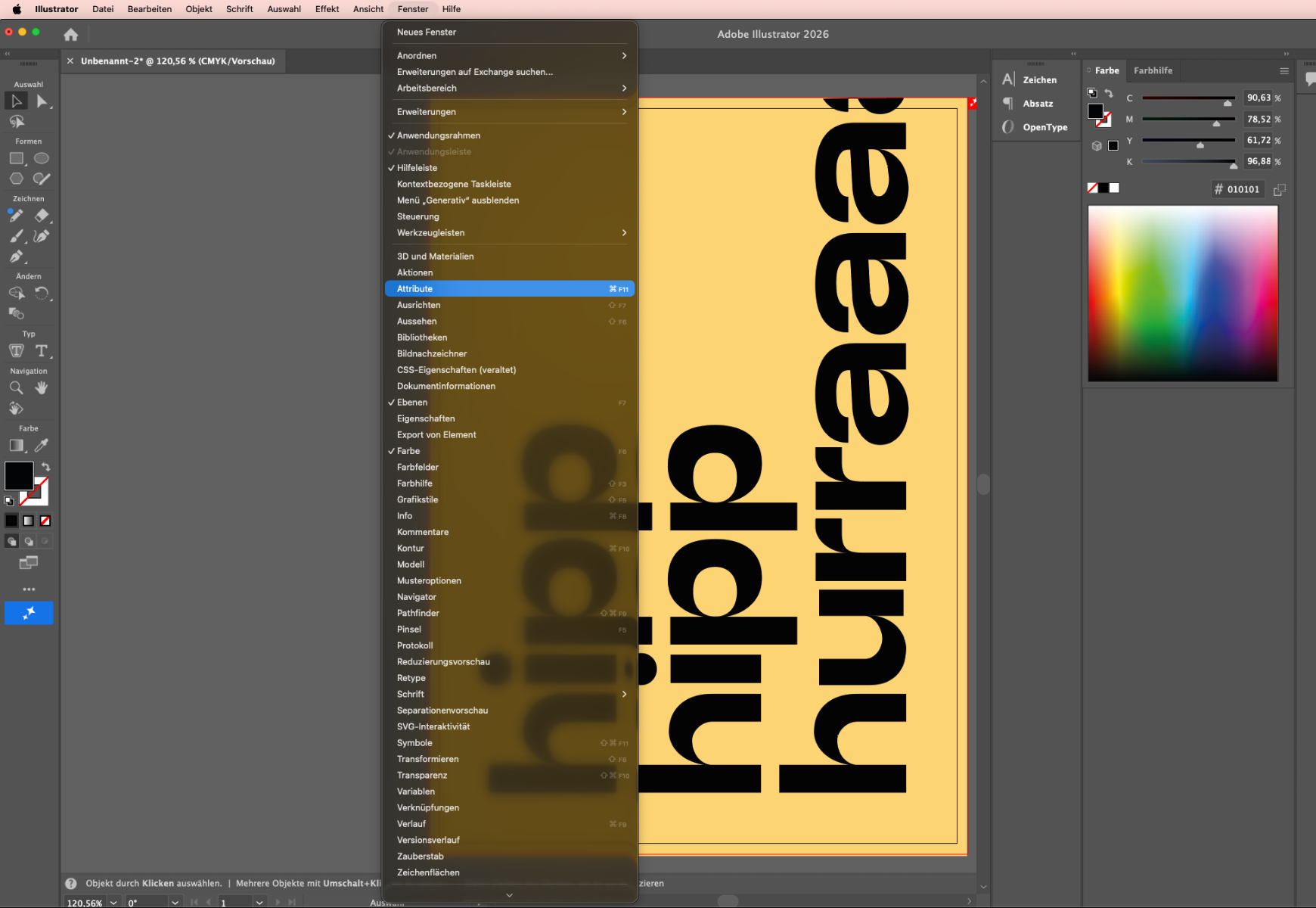Open the OpenType panel
Viewport: 1316px width, 908px height.
coord(1035,127)
